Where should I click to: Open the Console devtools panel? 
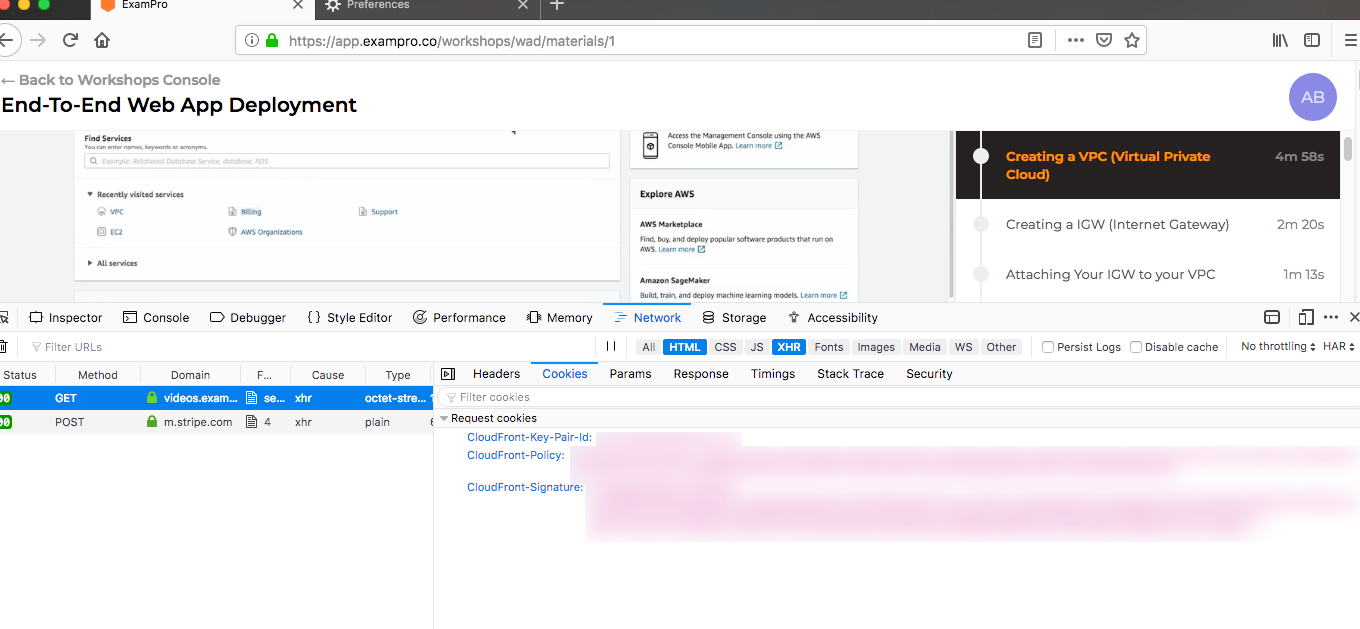click(x=156, y=317)
